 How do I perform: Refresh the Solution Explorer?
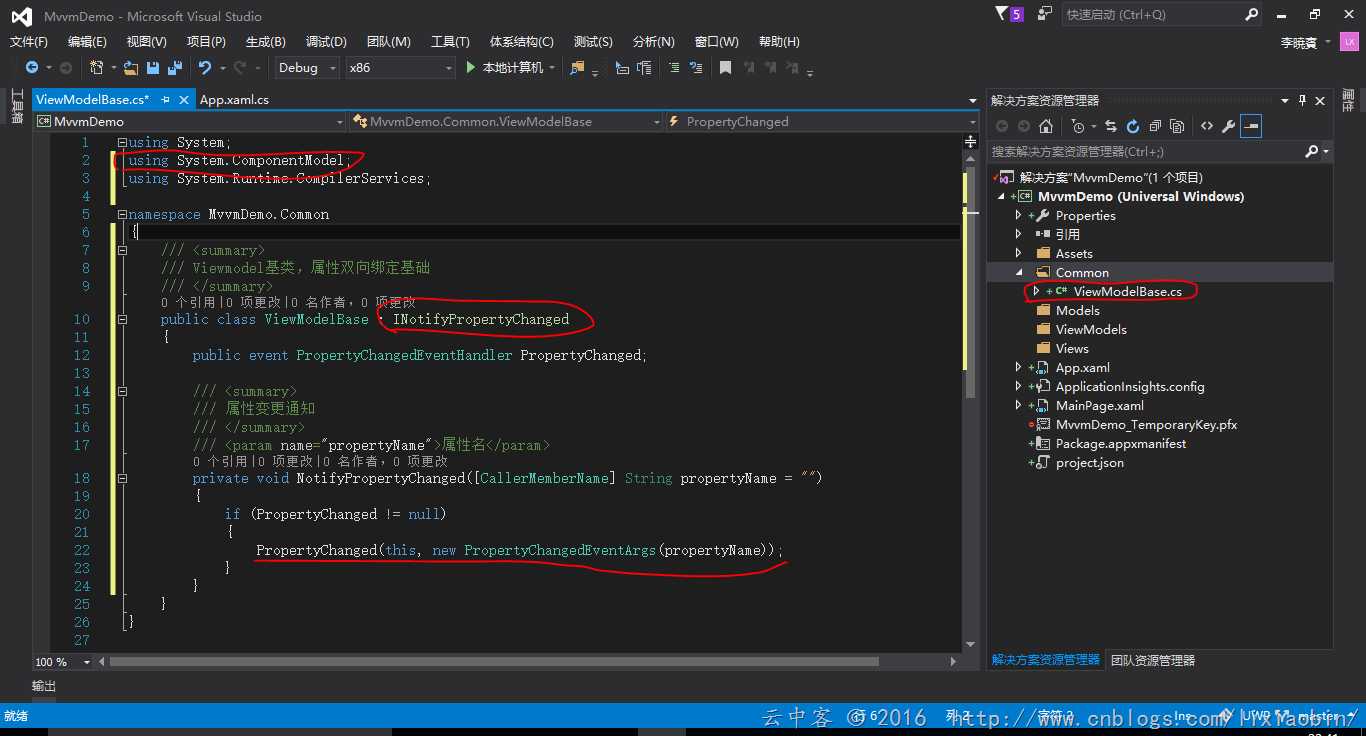1133,126
